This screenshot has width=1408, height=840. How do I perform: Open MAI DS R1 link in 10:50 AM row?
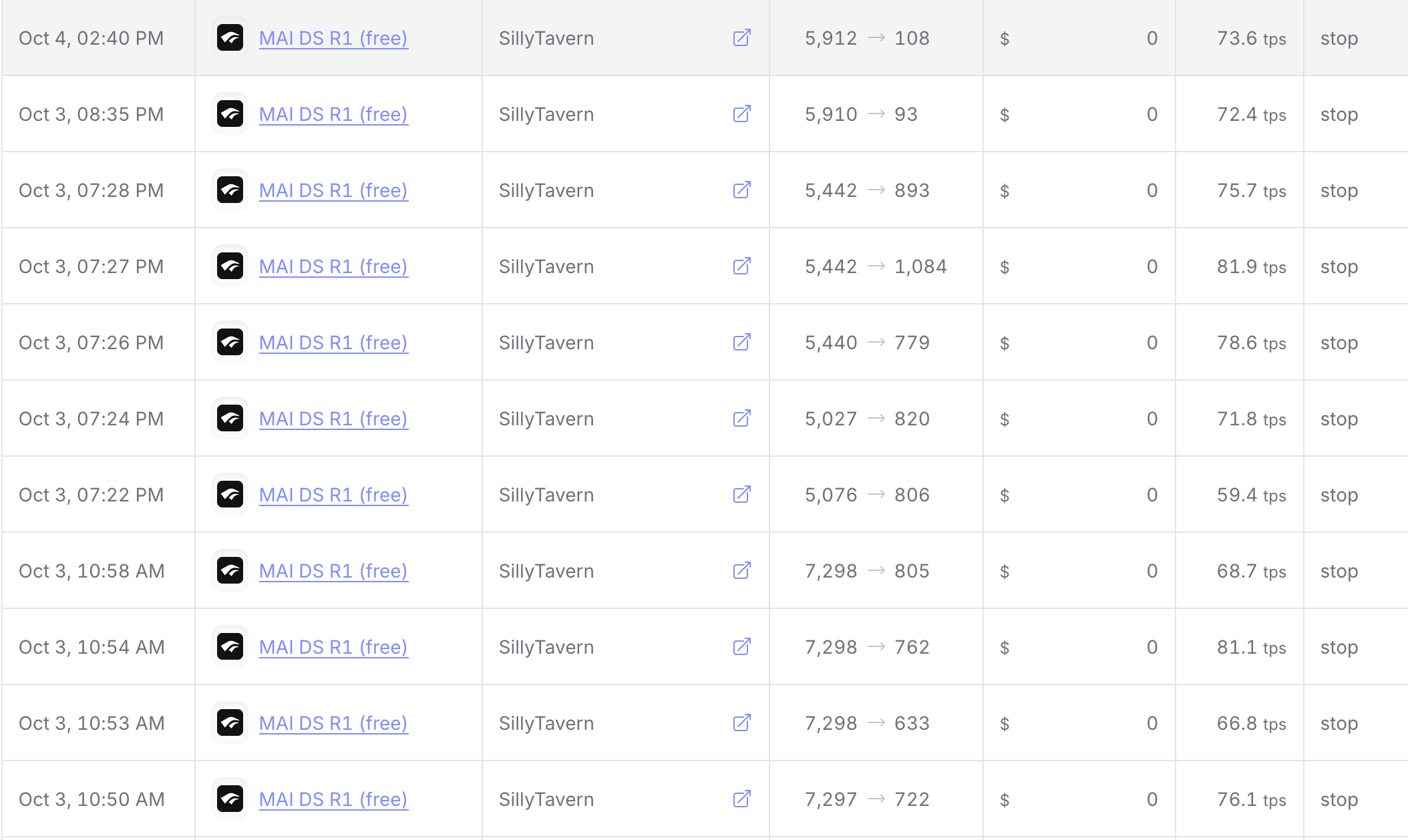pyautogui.click(x=333, y=799)
